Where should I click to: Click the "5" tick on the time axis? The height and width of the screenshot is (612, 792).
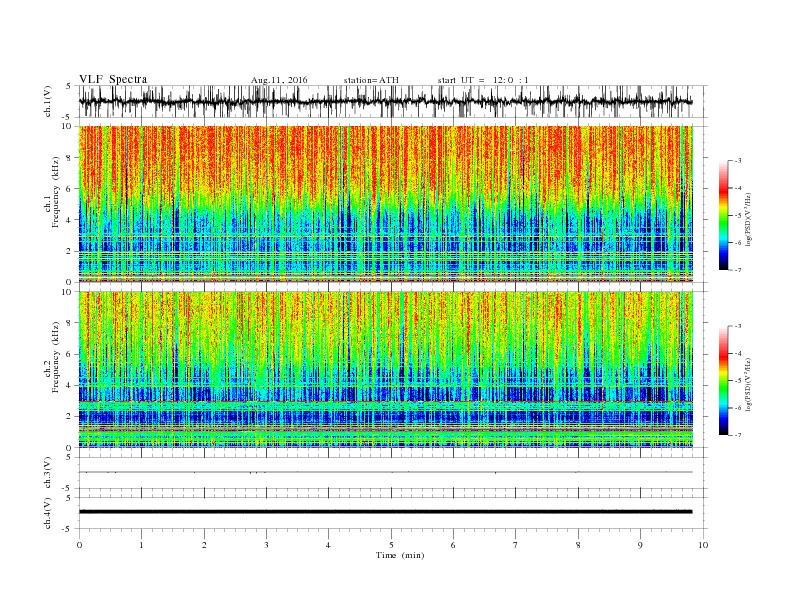coord(391,545)
